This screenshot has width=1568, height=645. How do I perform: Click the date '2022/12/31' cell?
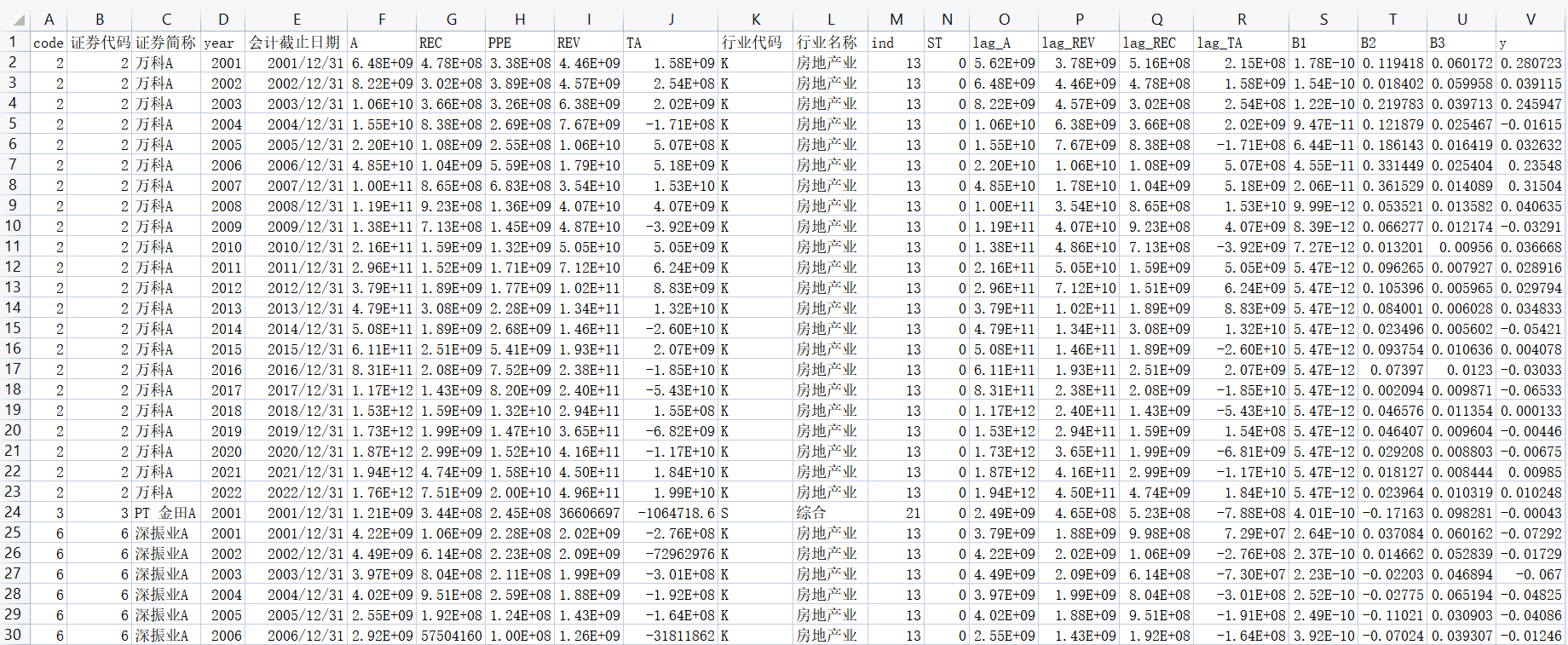pos(297,492)
